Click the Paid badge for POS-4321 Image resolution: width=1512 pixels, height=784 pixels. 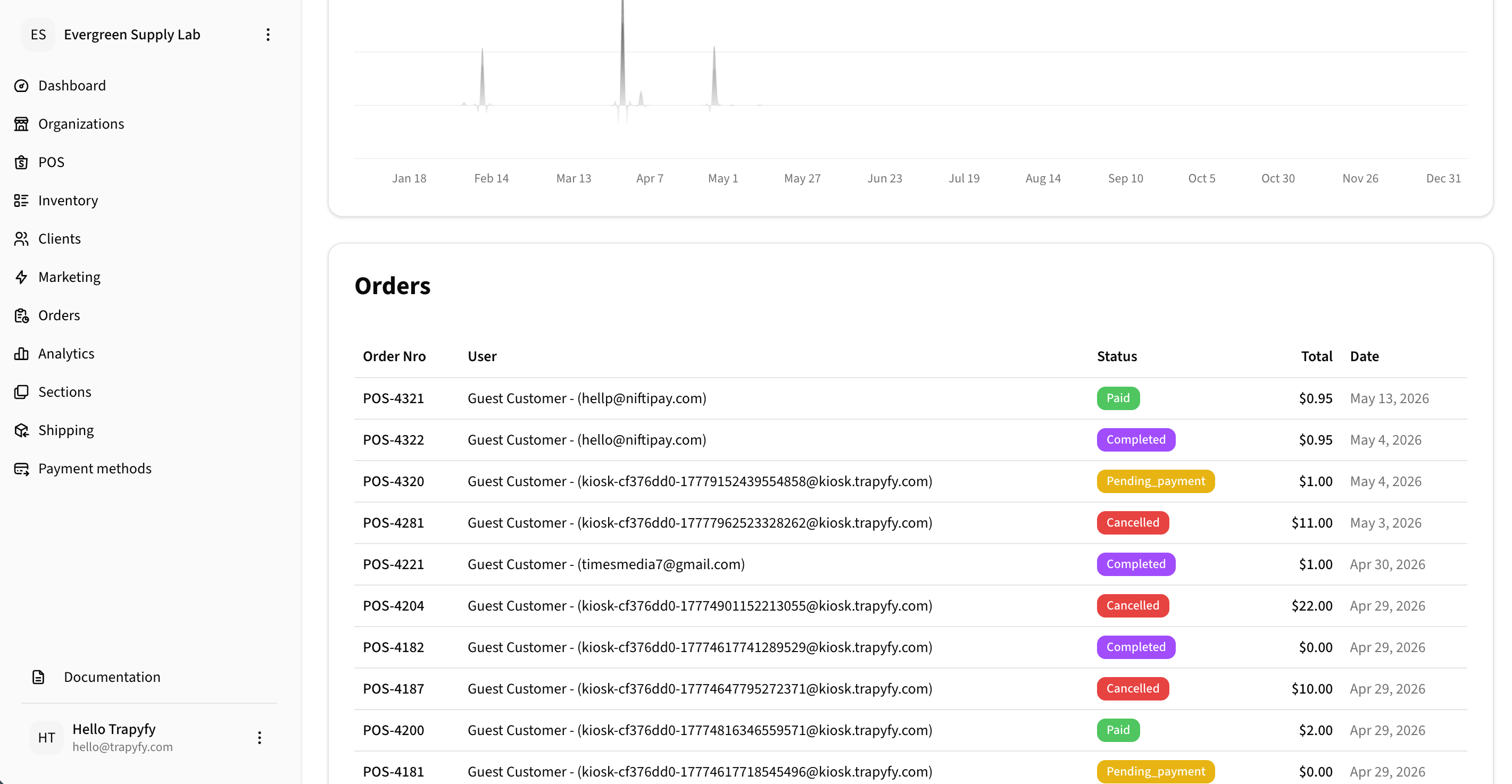(1118, 398)
